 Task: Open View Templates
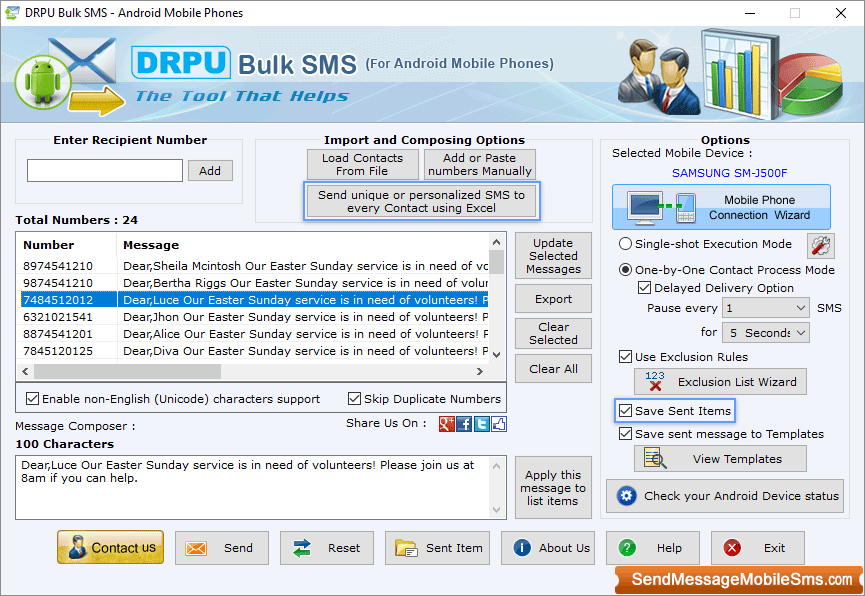pos(720,459)
